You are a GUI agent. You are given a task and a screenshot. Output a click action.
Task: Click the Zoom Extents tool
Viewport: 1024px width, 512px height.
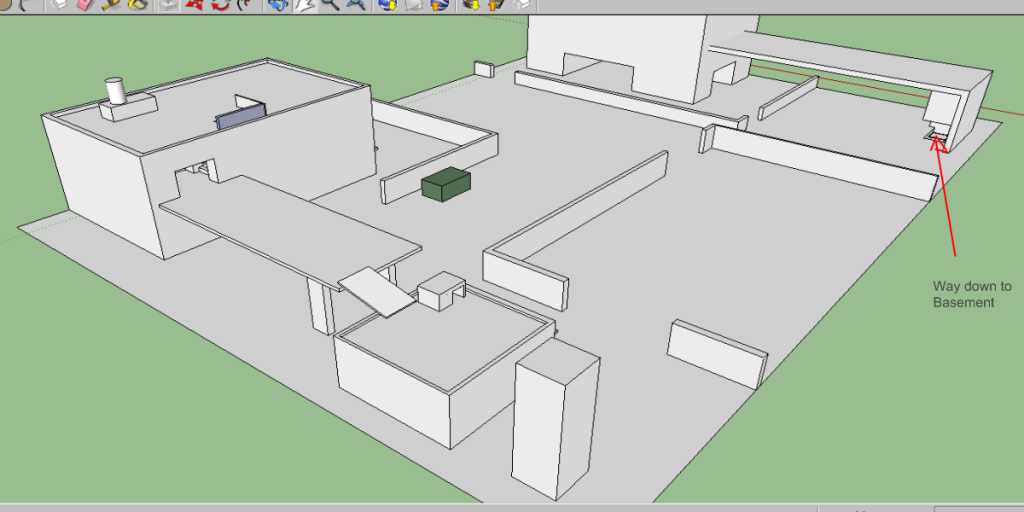[355, 5]
